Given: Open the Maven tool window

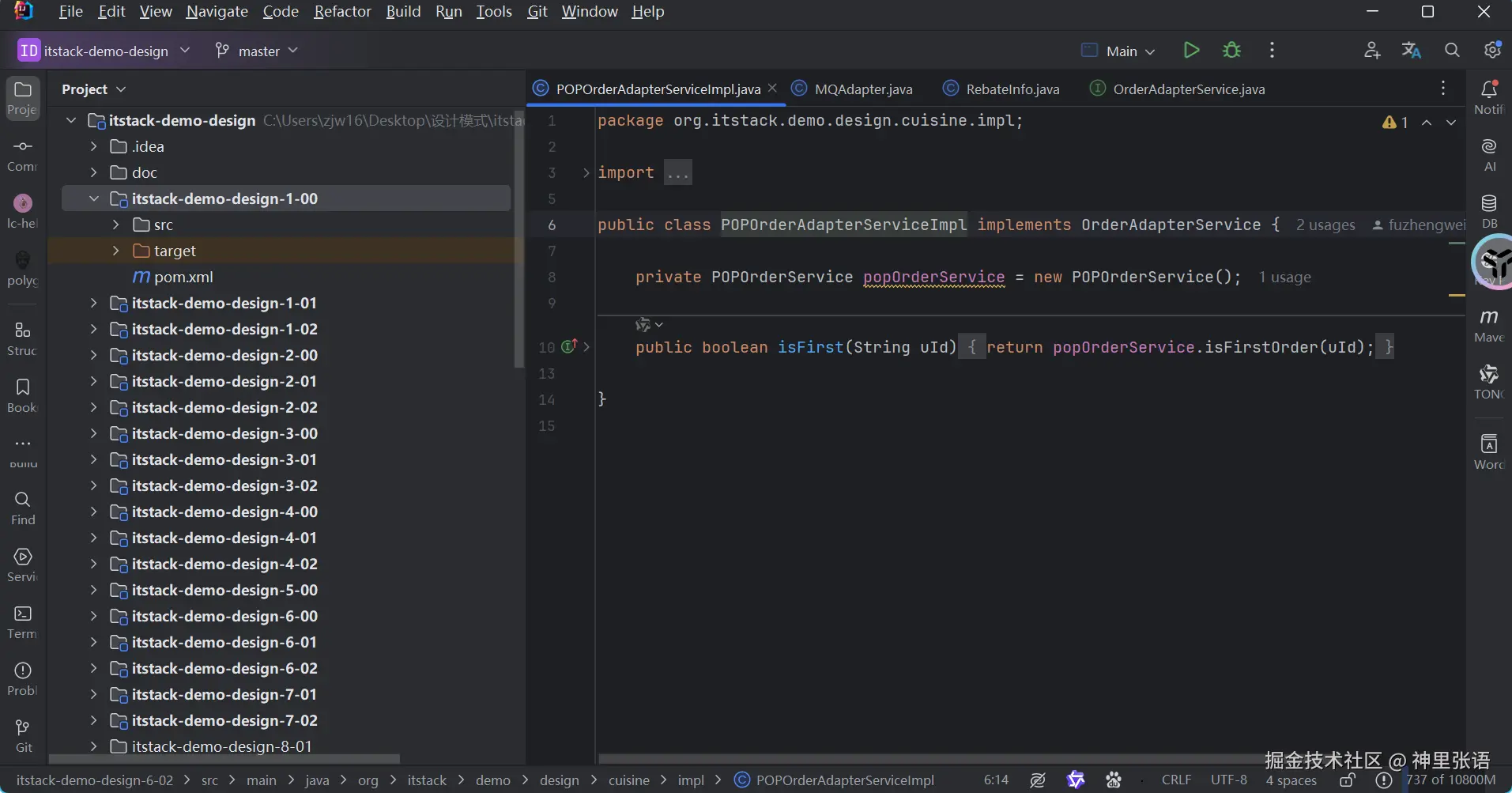Looking at the screenshot, I should [x=1489, y=325].
